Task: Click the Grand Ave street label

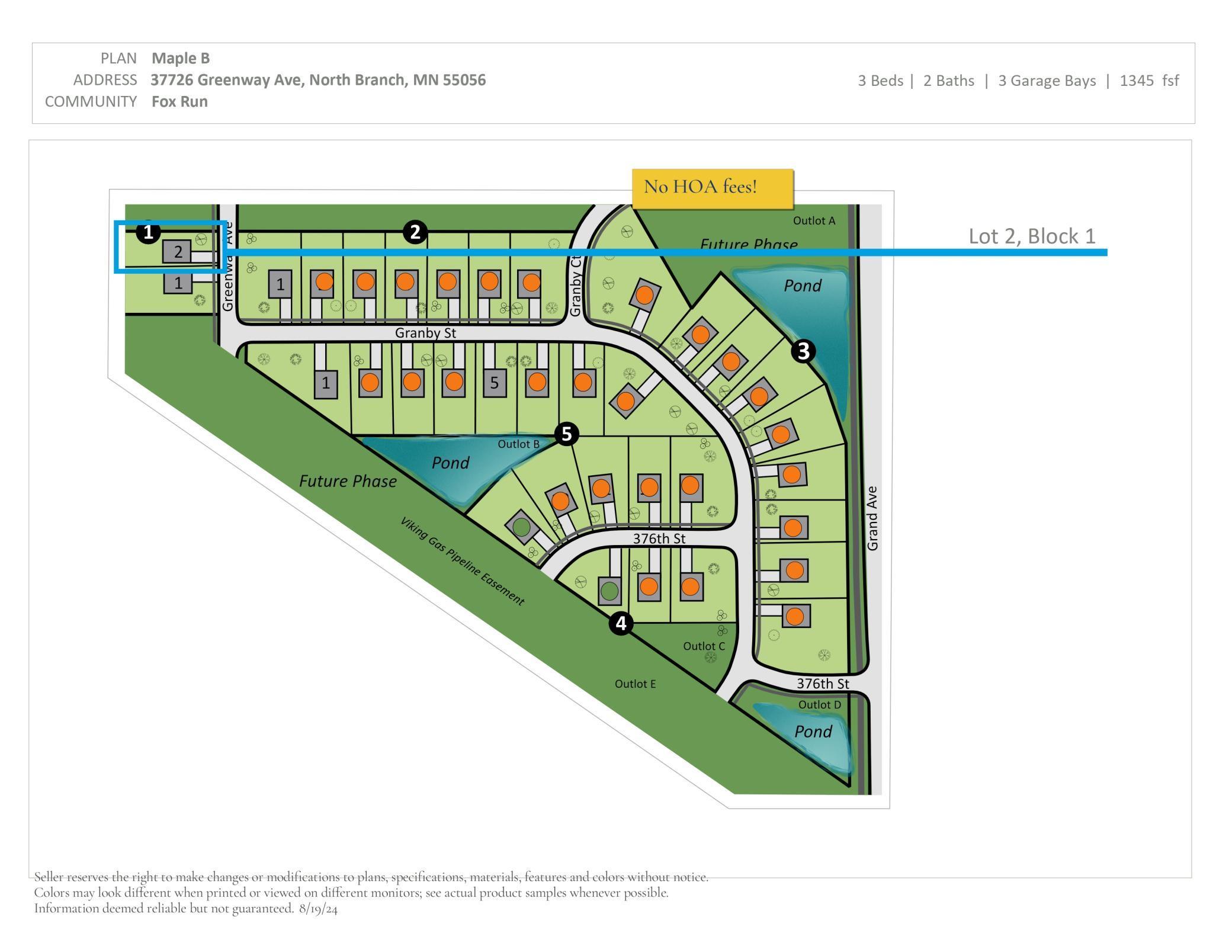Action: click(x=872, y=518)
